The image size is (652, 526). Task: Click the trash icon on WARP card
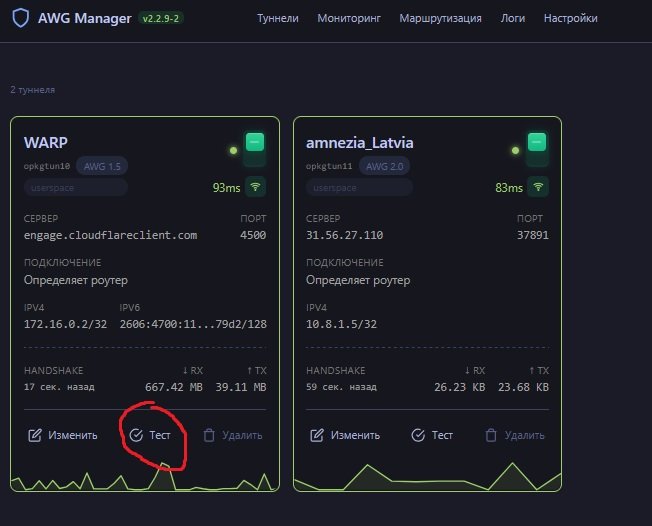(x=209, y=435)
